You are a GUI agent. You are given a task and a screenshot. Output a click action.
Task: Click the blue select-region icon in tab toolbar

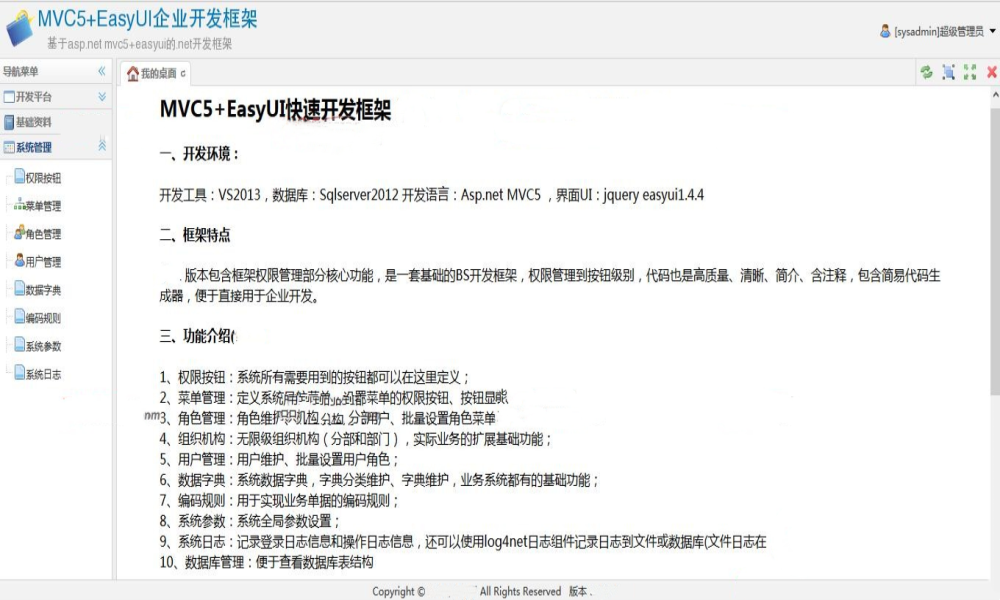(948, 72)
